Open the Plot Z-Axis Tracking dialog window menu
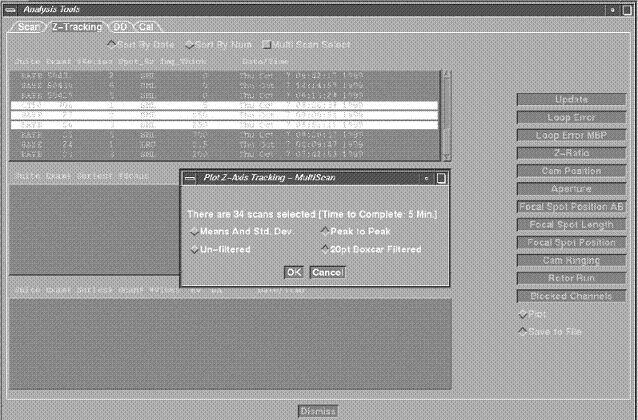Screen dimensions: 638x420 [x=190, y=178]
